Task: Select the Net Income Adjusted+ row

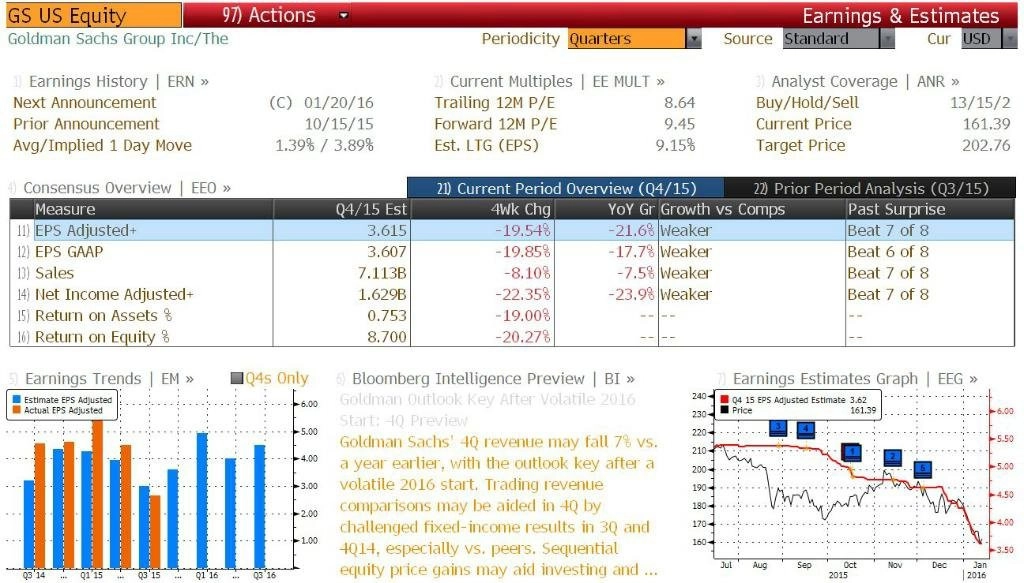Action: (512, 294)
